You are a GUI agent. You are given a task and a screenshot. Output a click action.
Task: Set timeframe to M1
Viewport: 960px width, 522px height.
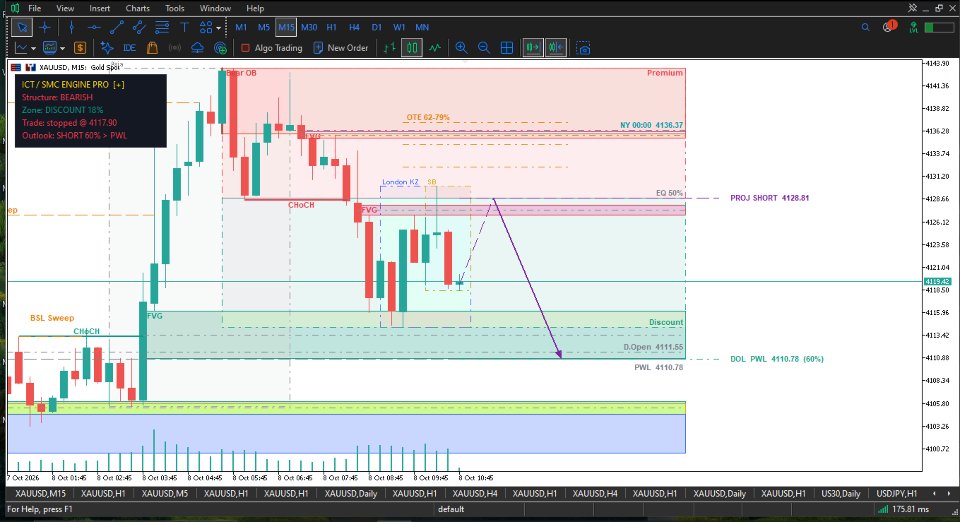click(241, 28)
